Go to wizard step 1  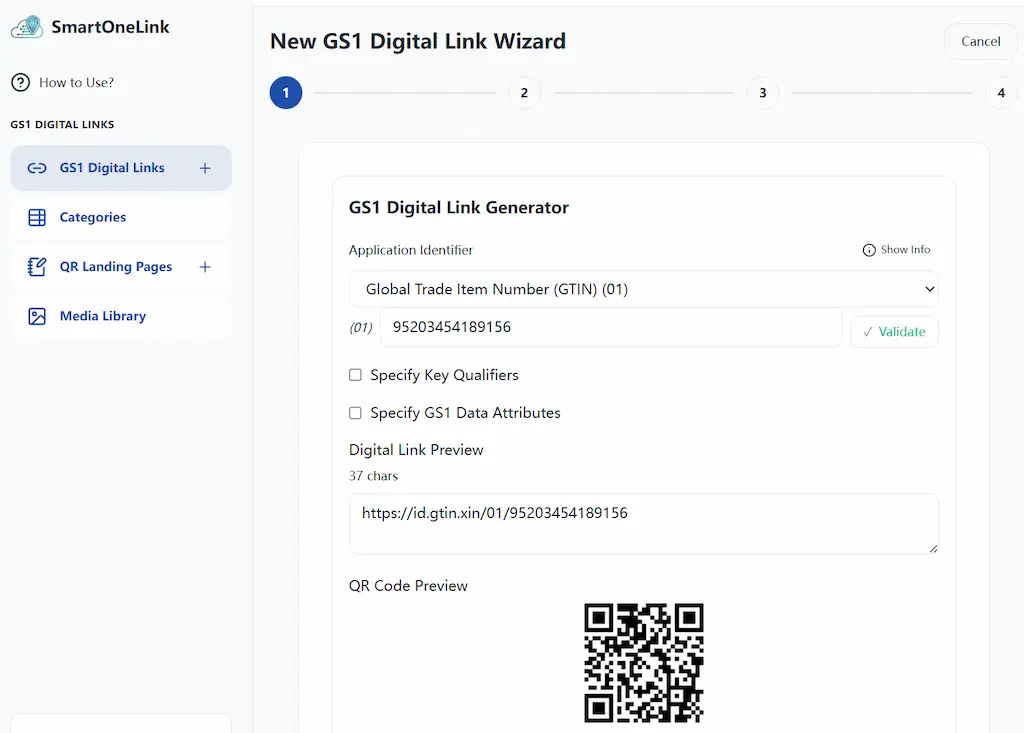coord(286,93)
